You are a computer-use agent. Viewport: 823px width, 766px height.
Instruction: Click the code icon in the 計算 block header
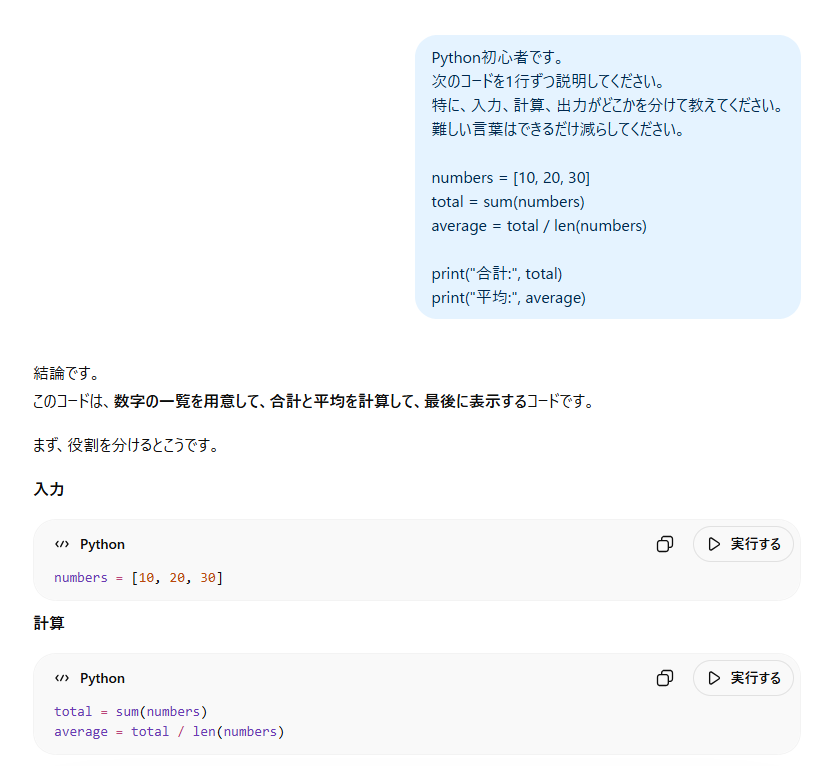[62, 678]
